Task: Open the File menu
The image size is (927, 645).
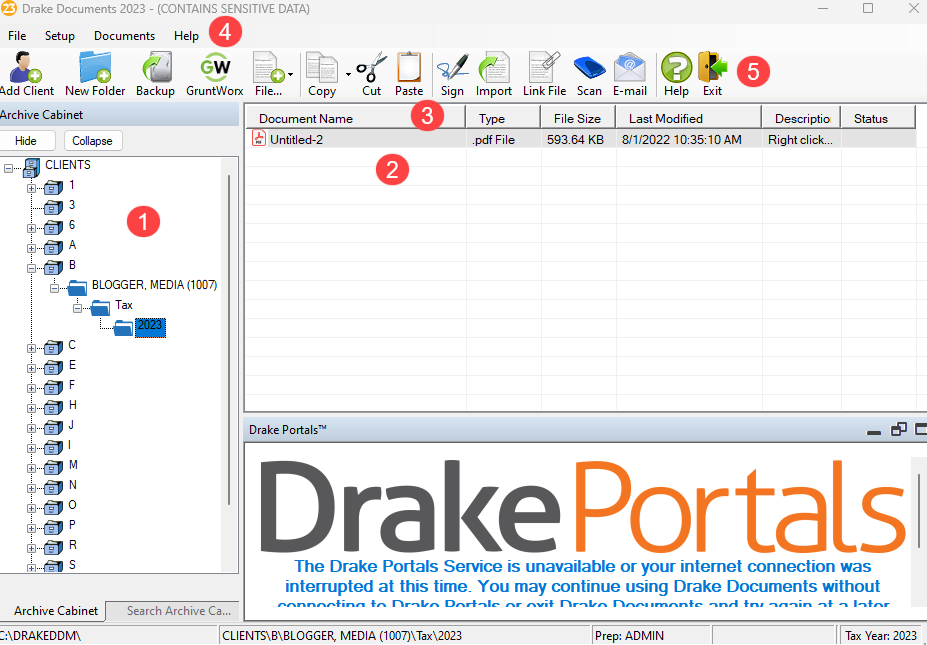Action: (17, 36)
